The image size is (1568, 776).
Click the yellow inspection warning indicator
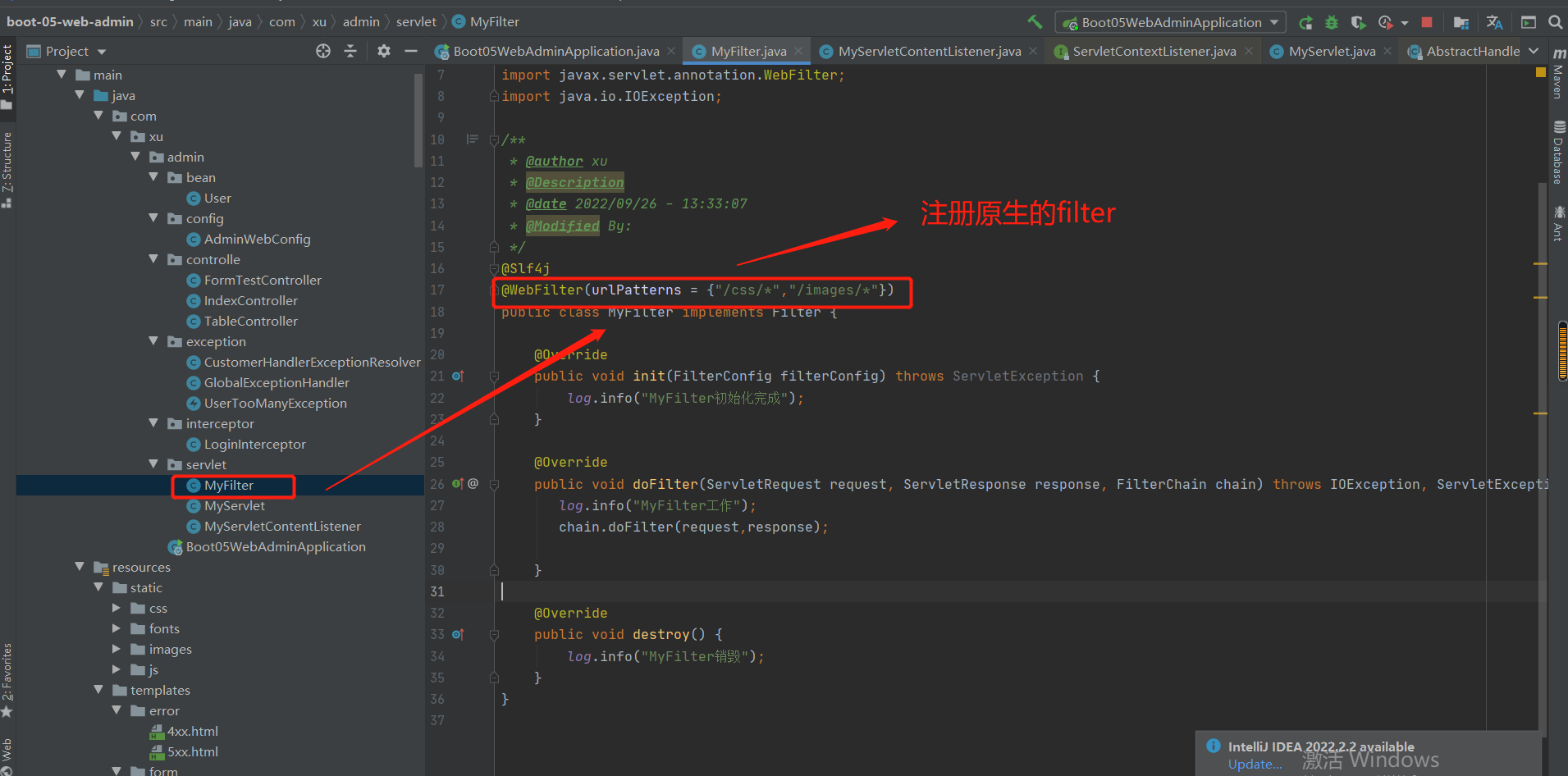(1540, 72)
